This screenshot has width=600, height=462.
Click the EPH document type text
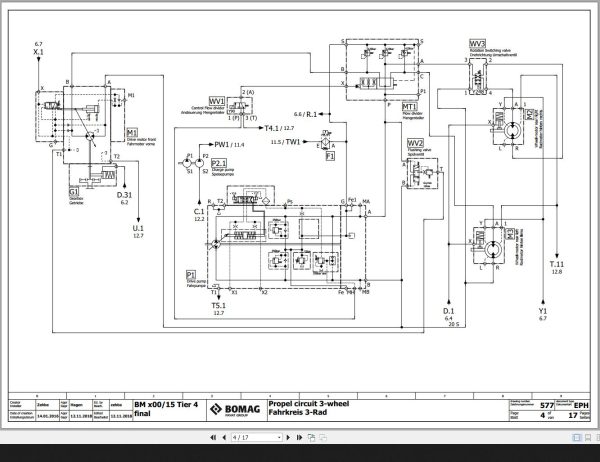(581, 405)
